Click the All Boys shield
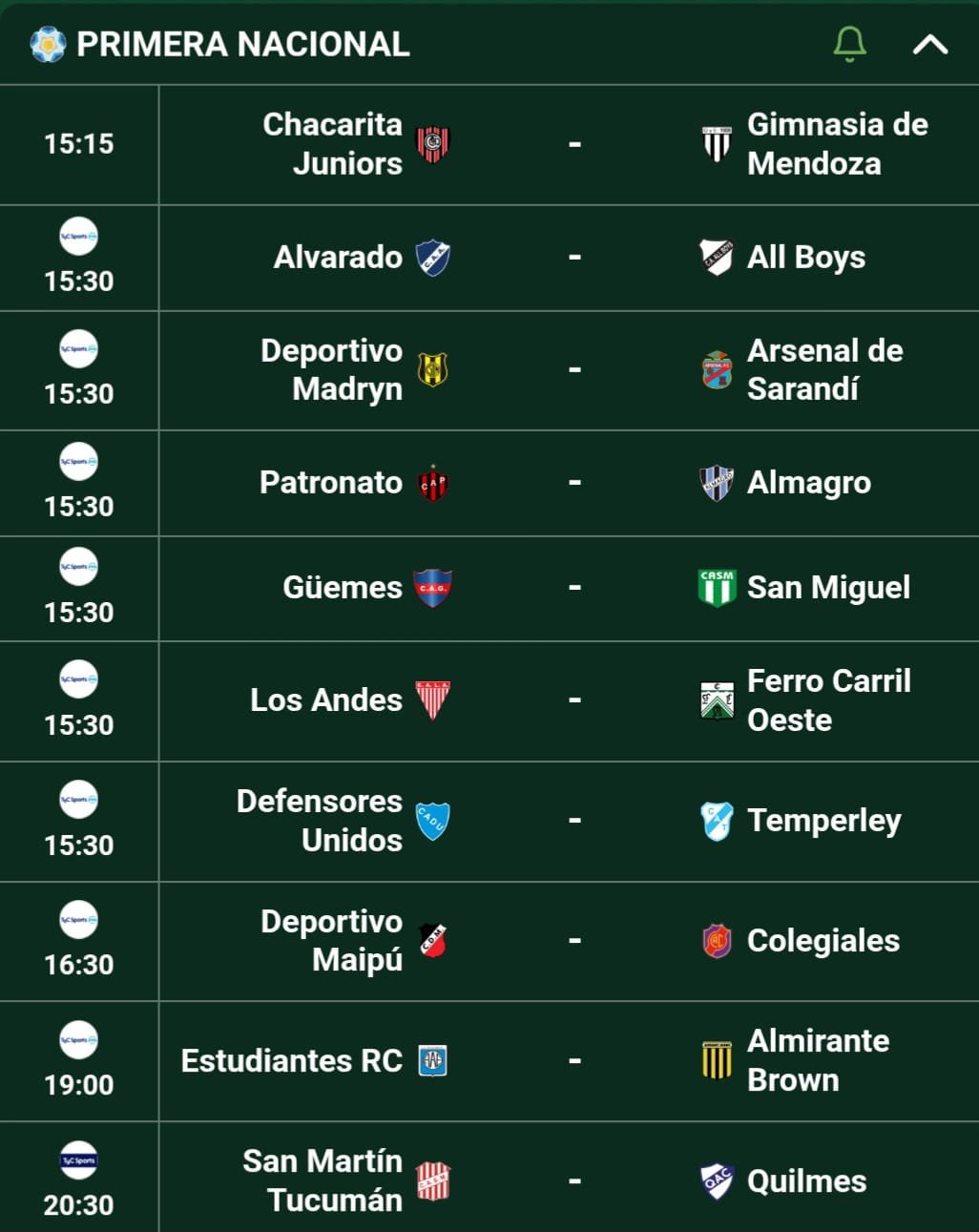The width and height of the screenshot is (979, 1232). [717, 258]
